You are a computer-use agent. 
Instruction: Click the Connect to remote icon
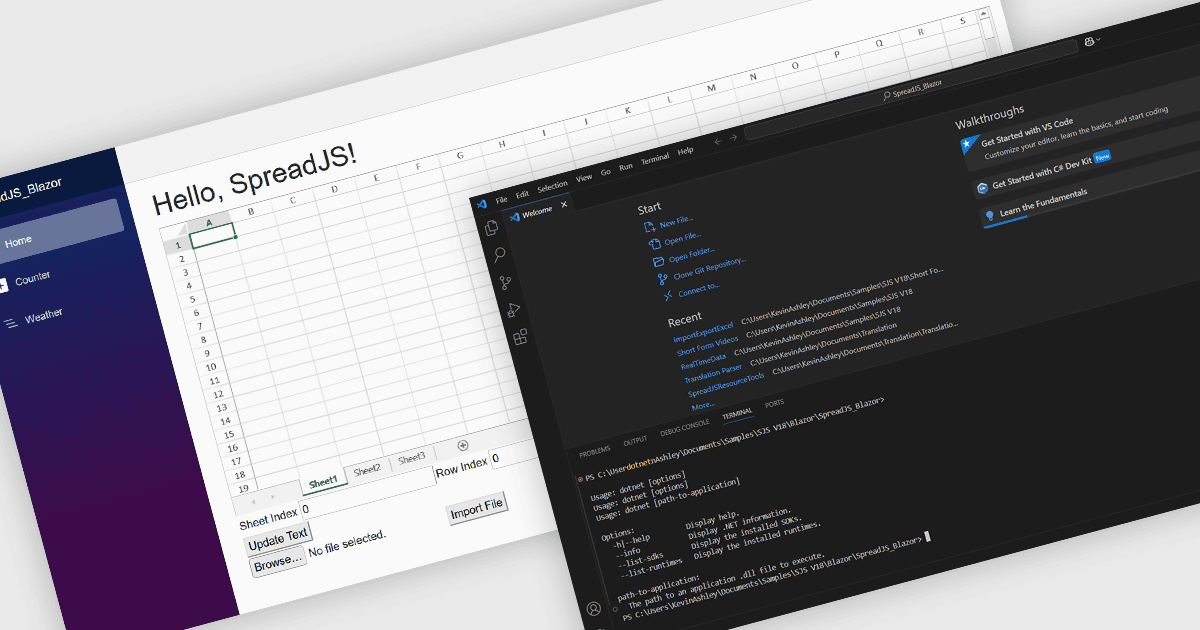(x=667, y=295)
